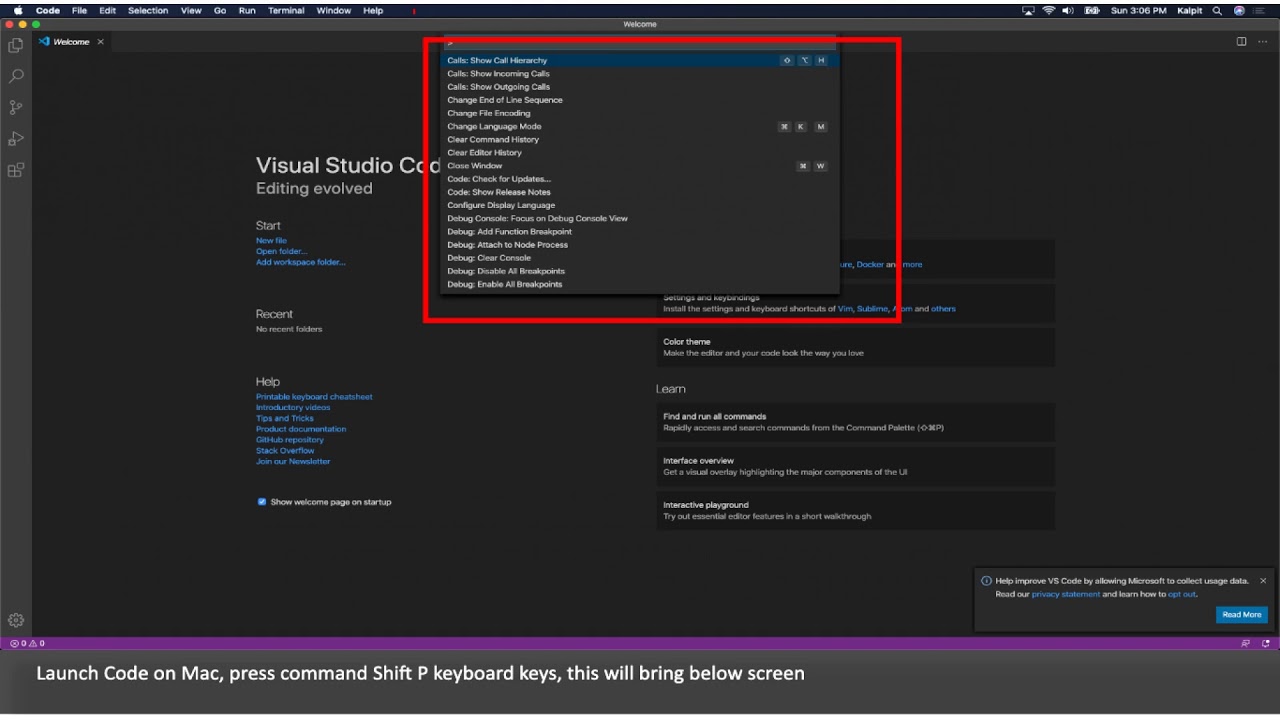
Task: Select Clear Editor History command
Action: coord(639,152)
